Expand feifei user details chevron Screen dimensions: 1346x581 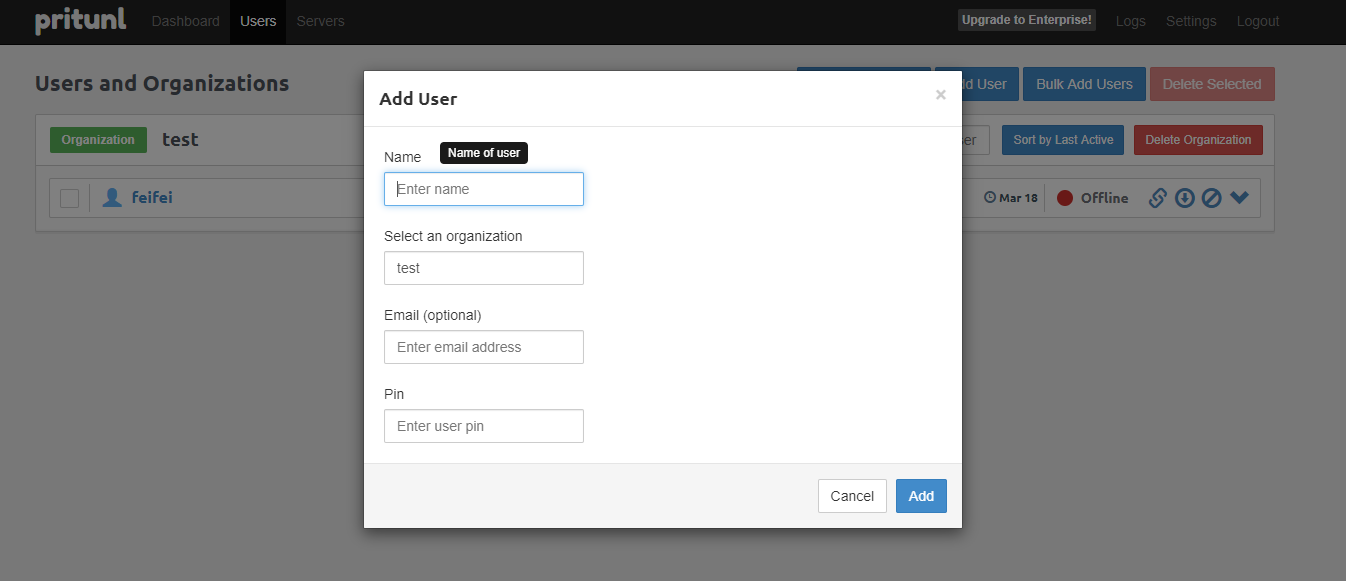1239,198
